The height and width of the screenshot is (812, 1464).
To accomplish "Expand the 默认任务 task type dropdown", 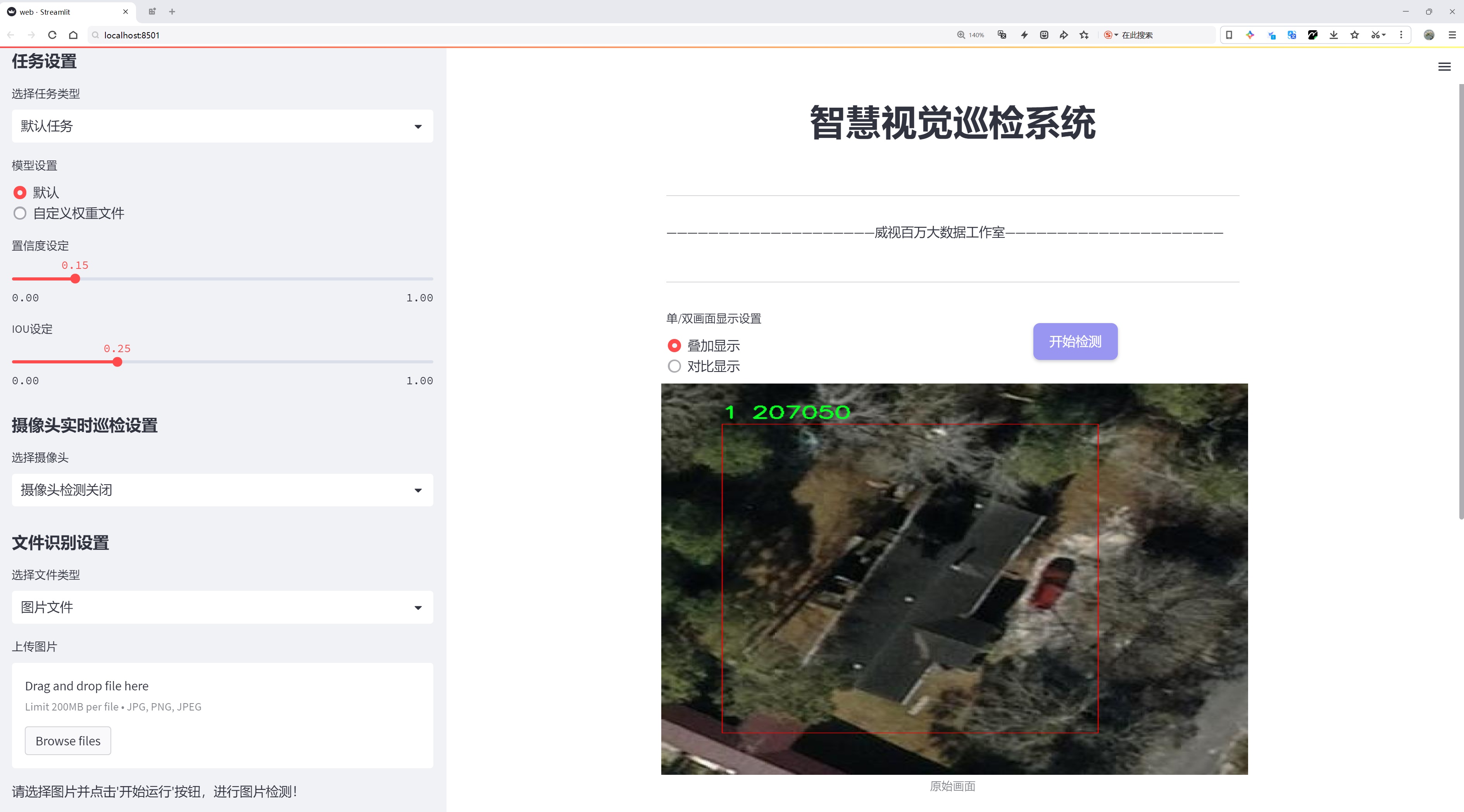I will pyautogui.click(x=222, y=126).
